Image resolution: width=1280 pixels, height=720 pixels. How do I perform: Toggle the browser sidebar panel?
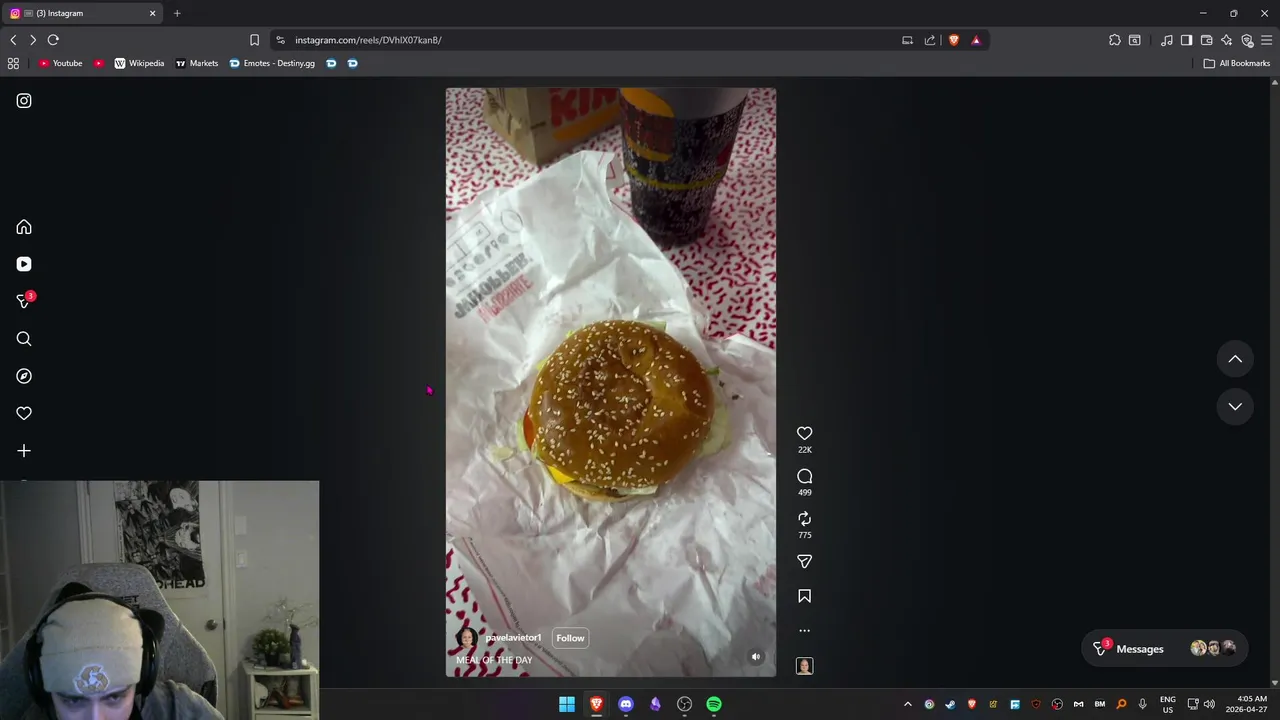(x=1187, y=40)
